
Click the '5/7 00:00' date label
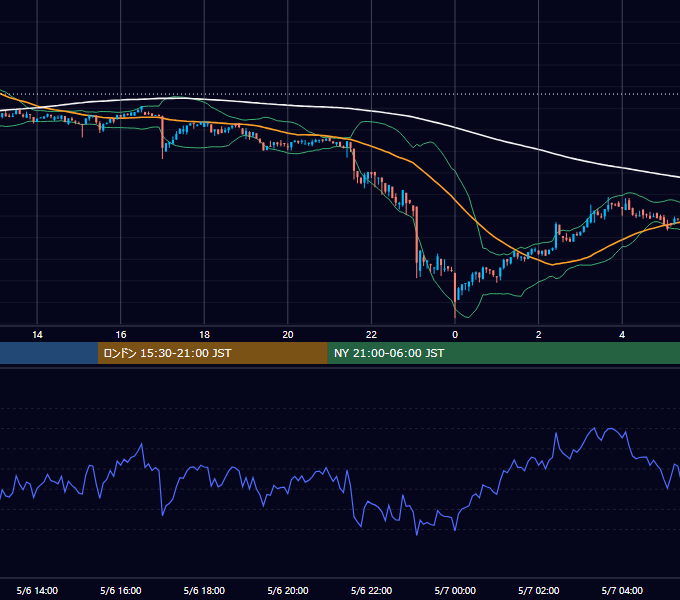point(455,590)
